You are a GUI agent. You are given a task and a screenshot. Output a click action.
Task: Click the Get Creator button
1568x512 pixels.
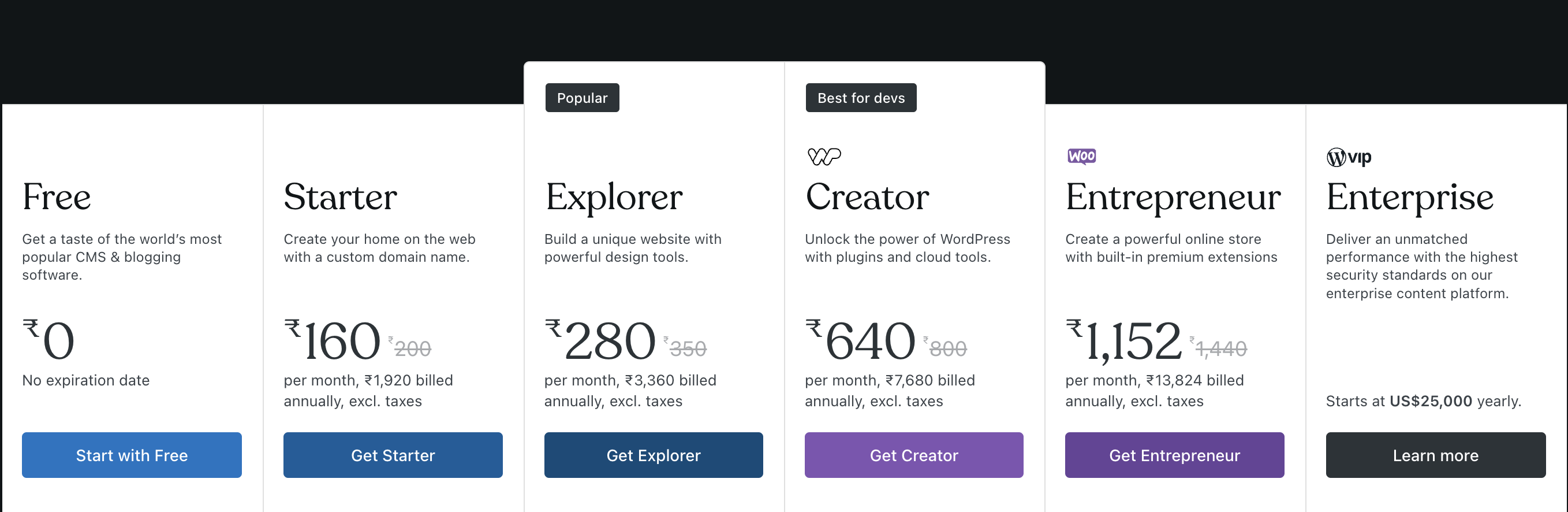pos(914,455)
